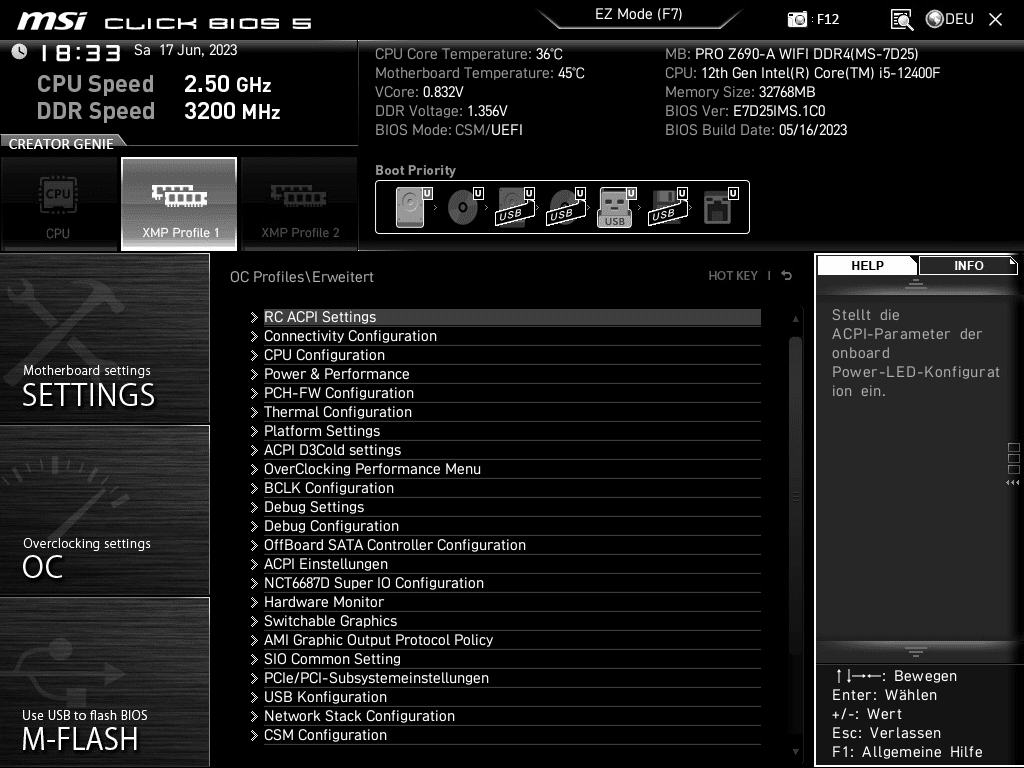This screenshot has height=768, width=1024.
Task: Click the BIOS Ver value E7D25IMS.1C0
Action: [779, 111]
